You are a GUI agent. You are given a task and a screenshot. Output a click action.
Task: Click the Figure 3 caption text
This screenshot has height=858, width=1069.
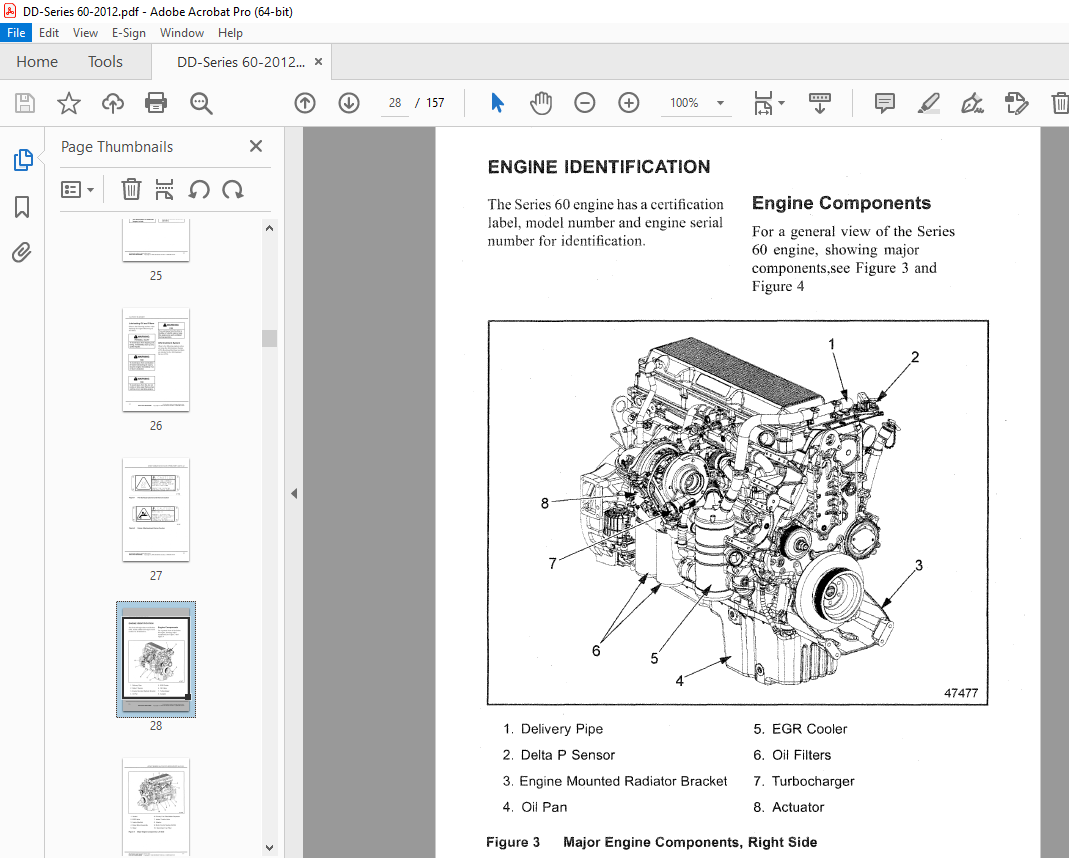coord(652,842)
